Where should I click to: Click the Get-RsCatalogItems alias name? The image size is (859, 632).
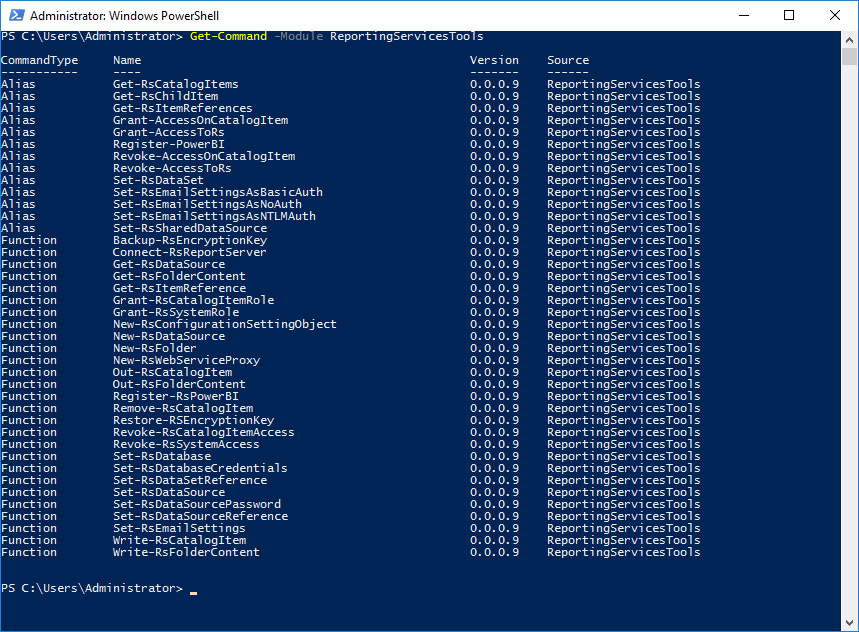[176, 84]
